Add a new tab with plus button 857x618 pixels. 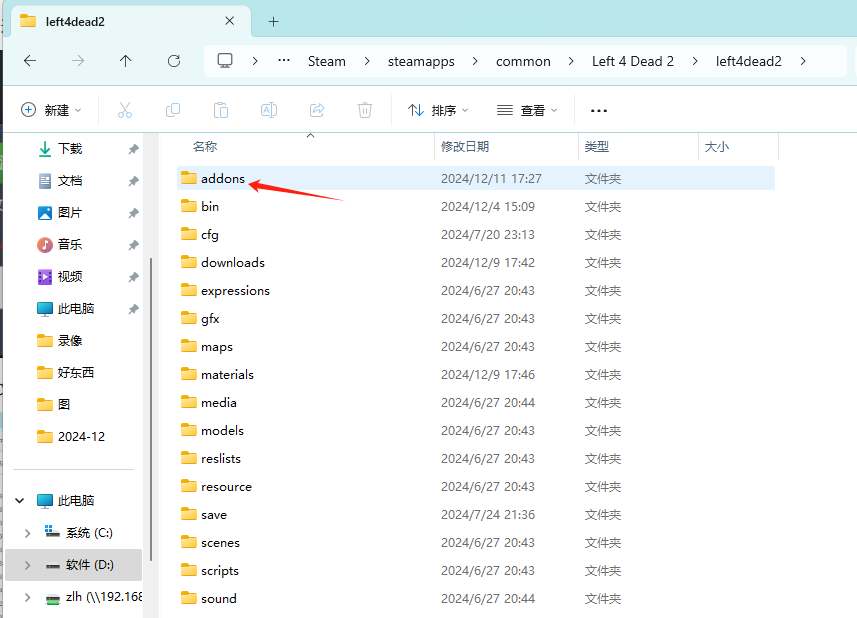(x=274, y=22)
